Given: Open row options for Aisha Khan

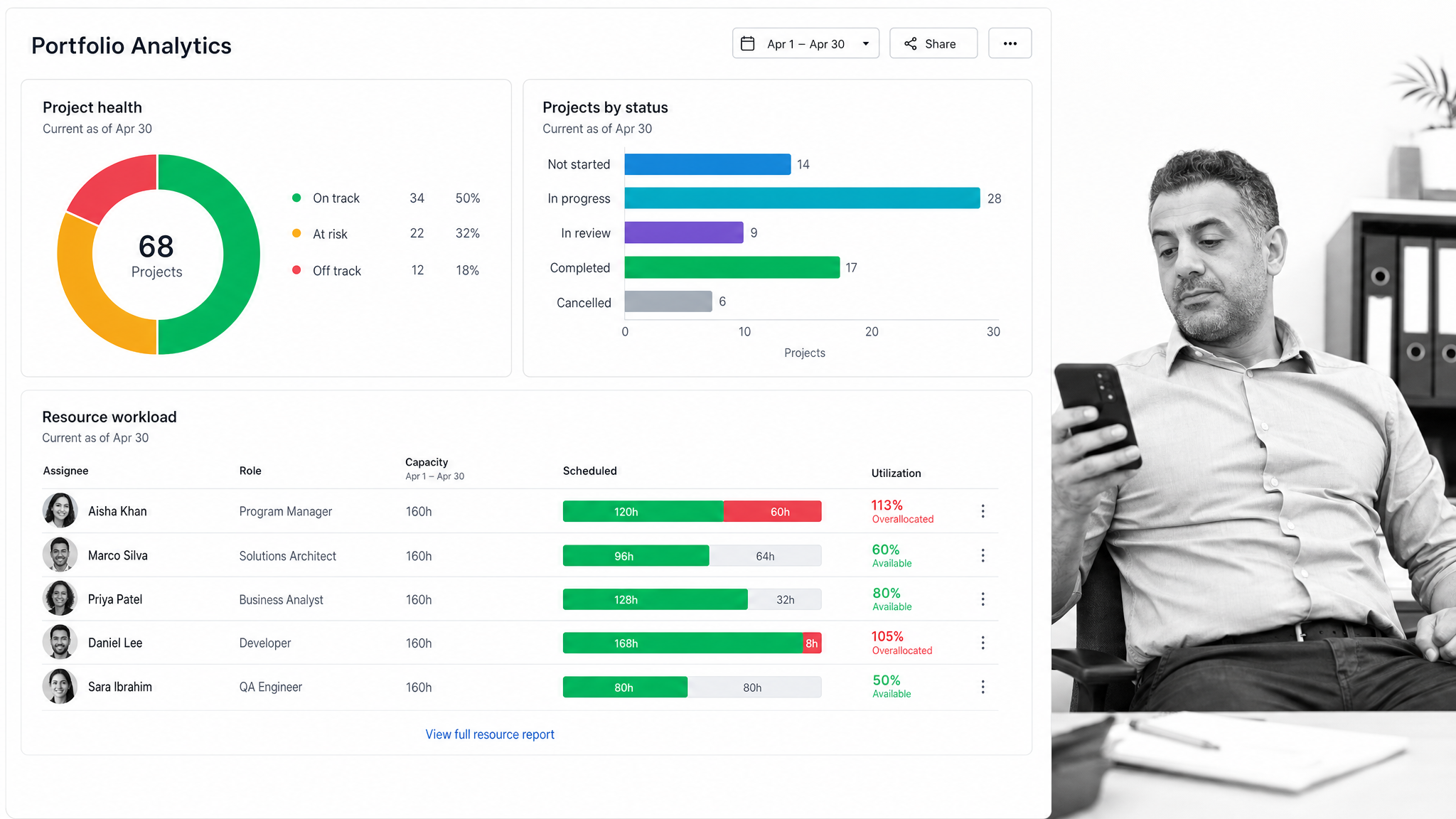Looking at the screenshot, I should click(x=983, y=511).
